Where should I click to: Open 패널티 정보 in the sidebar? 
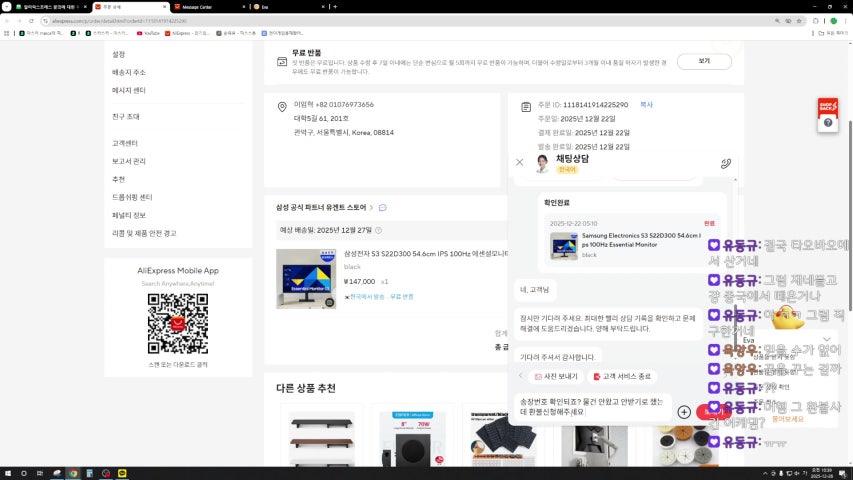coord(129,215)
